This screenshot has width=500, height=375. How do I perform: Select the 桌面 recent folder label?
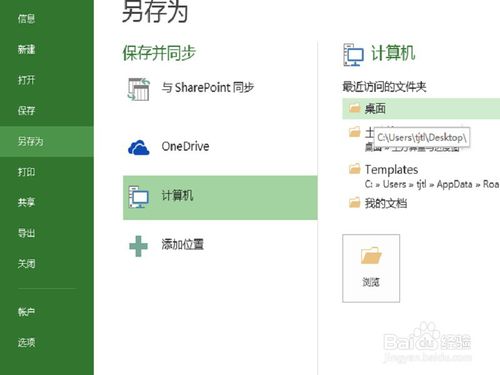375,109
